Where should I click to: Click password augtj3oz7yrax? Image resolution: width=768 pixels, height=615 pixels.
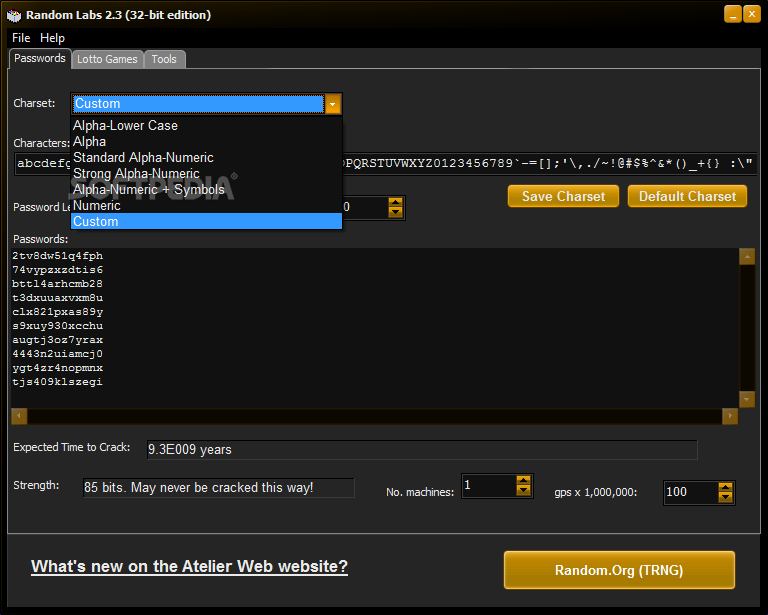pos(57,340)
